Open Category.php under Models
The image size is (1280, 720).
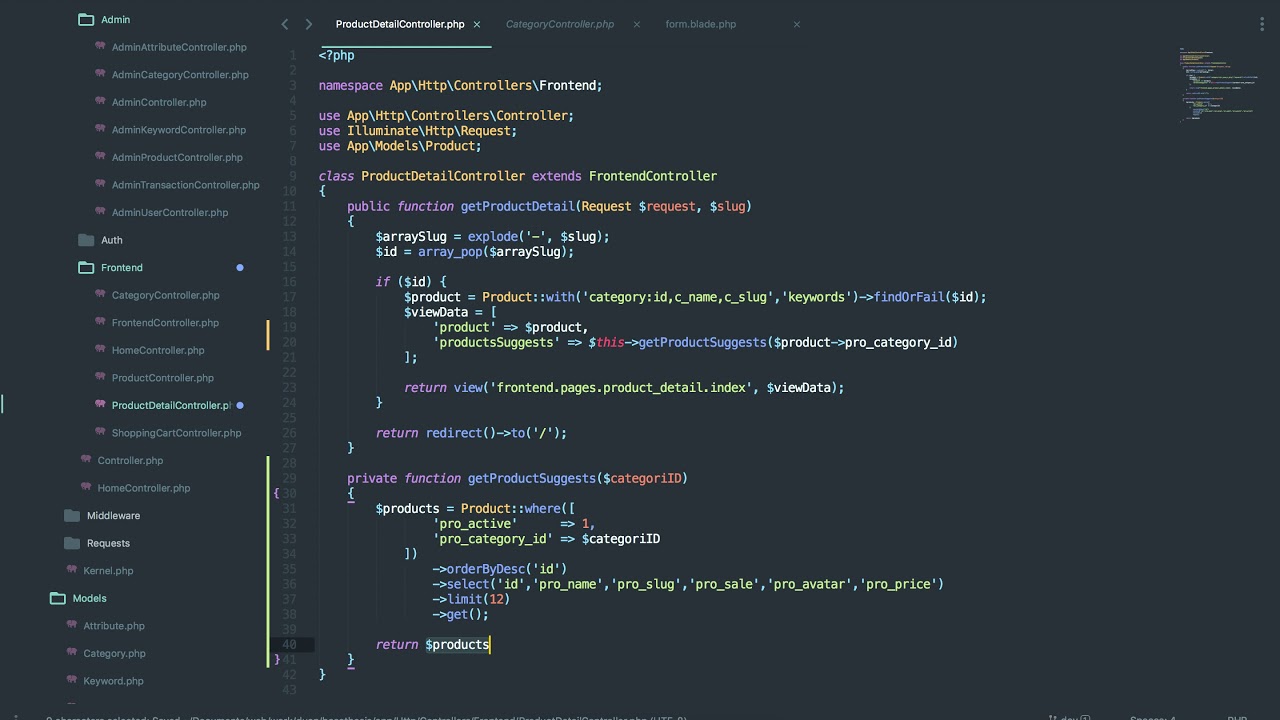[x=114, y=653]
